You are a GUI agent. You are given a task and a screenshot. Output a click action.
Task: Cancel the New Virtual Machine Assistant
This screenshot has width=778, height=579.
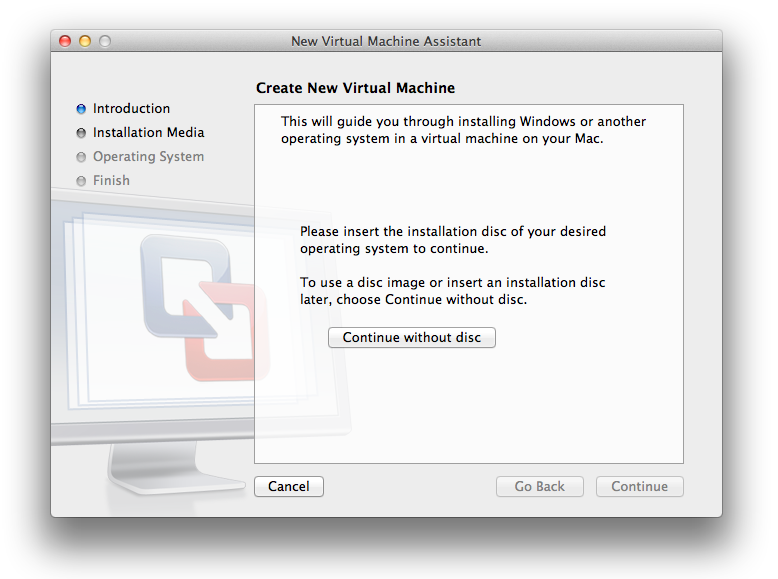(x=289, y=486)
